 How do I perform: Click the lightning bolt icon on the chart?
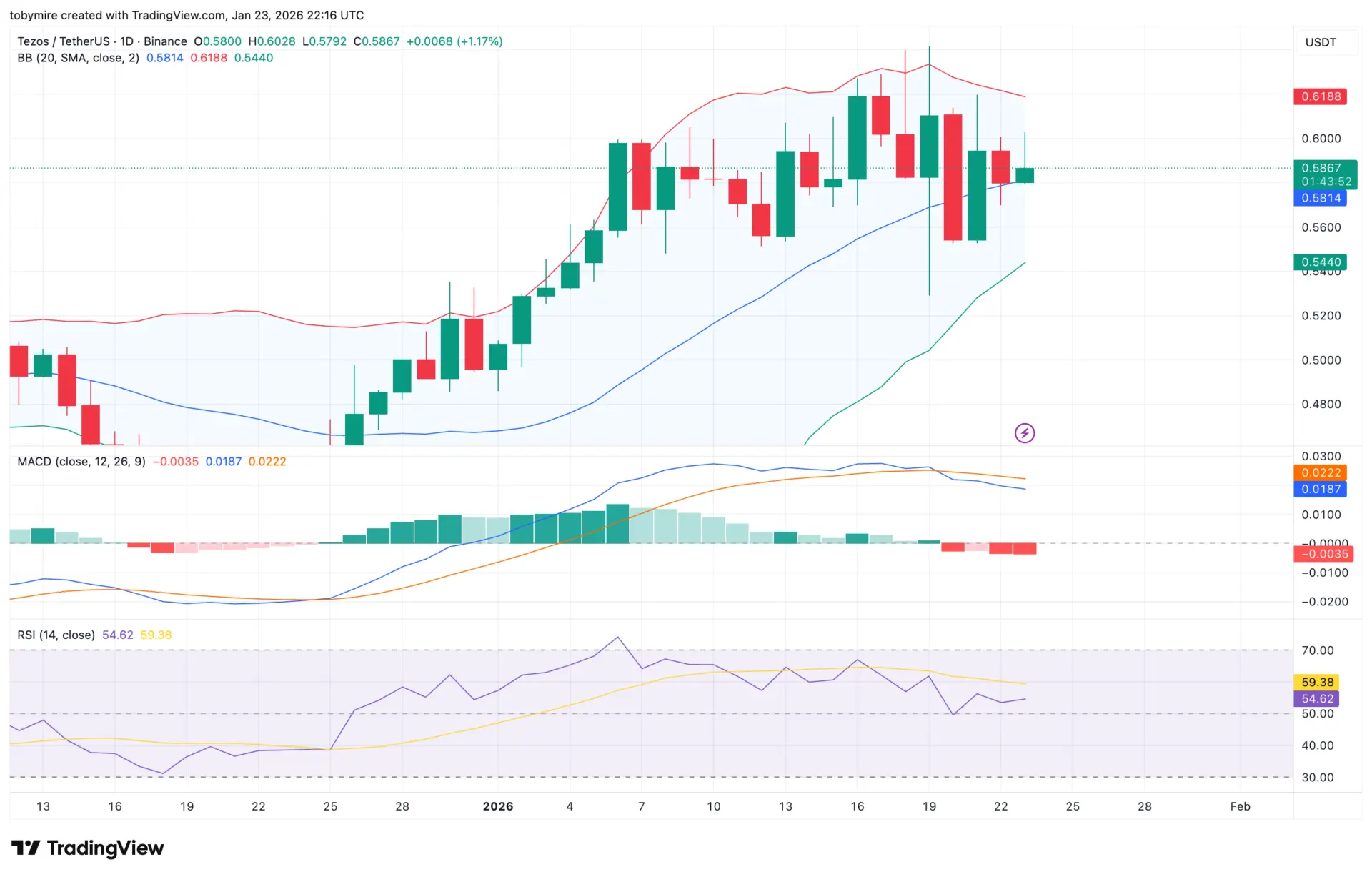(1025, 432)
